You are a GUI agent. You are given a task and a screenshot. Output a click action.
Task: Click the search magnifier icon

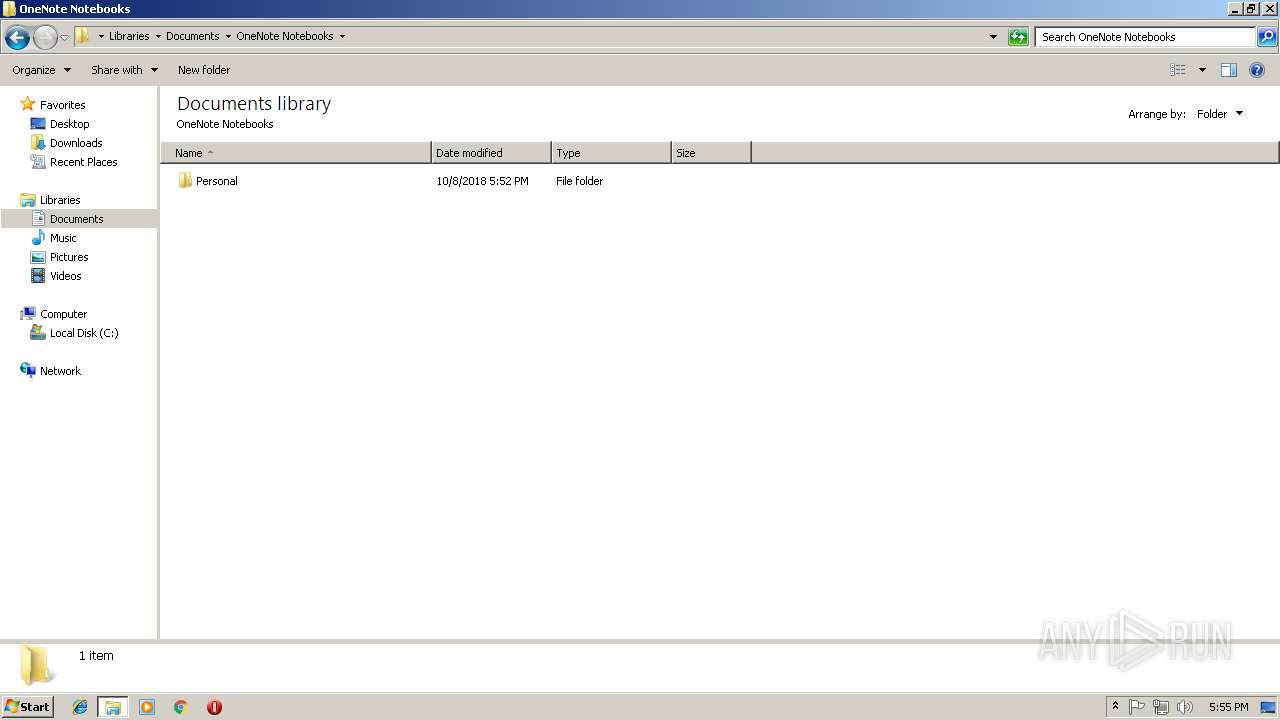tap(1267, 37)
